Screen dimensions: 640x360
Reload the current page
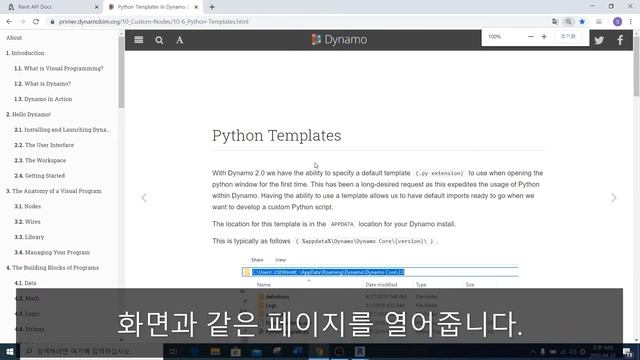[x=36, y=22]
